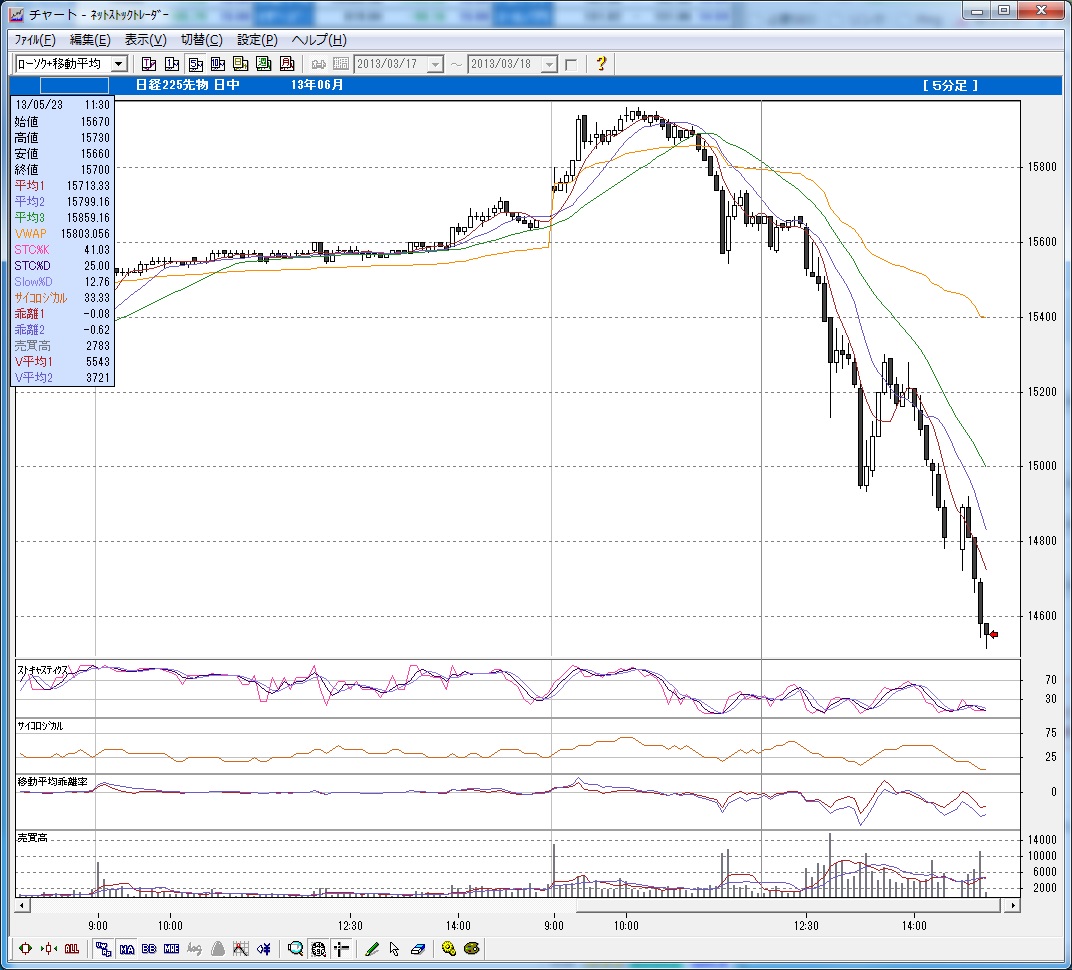The width and height of the screenshot is (1072, 970).
Task: Open the color palette icon
Action: coord(471,948)
